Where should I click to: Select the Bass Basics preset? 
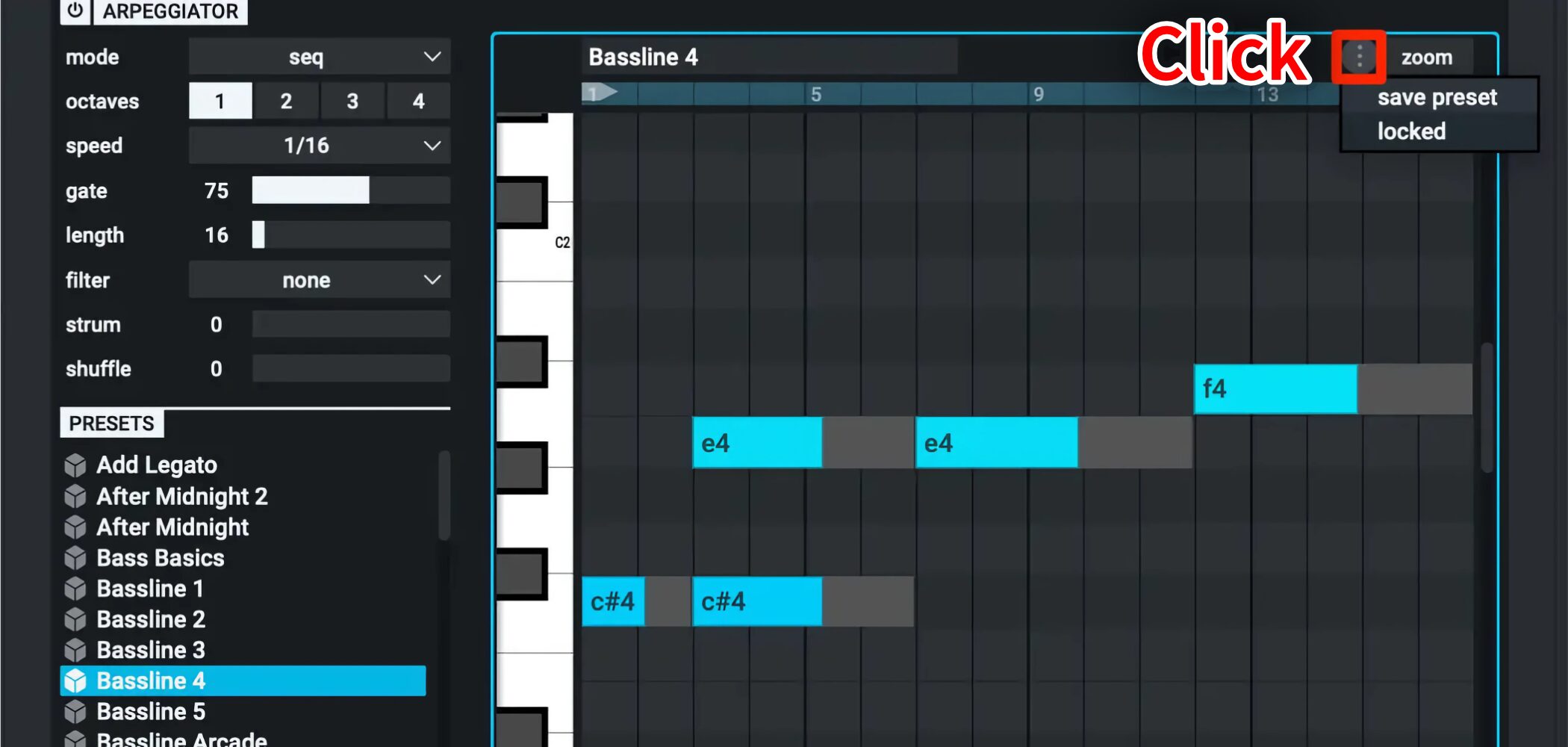pyautogui.click(x=243, y=558)
